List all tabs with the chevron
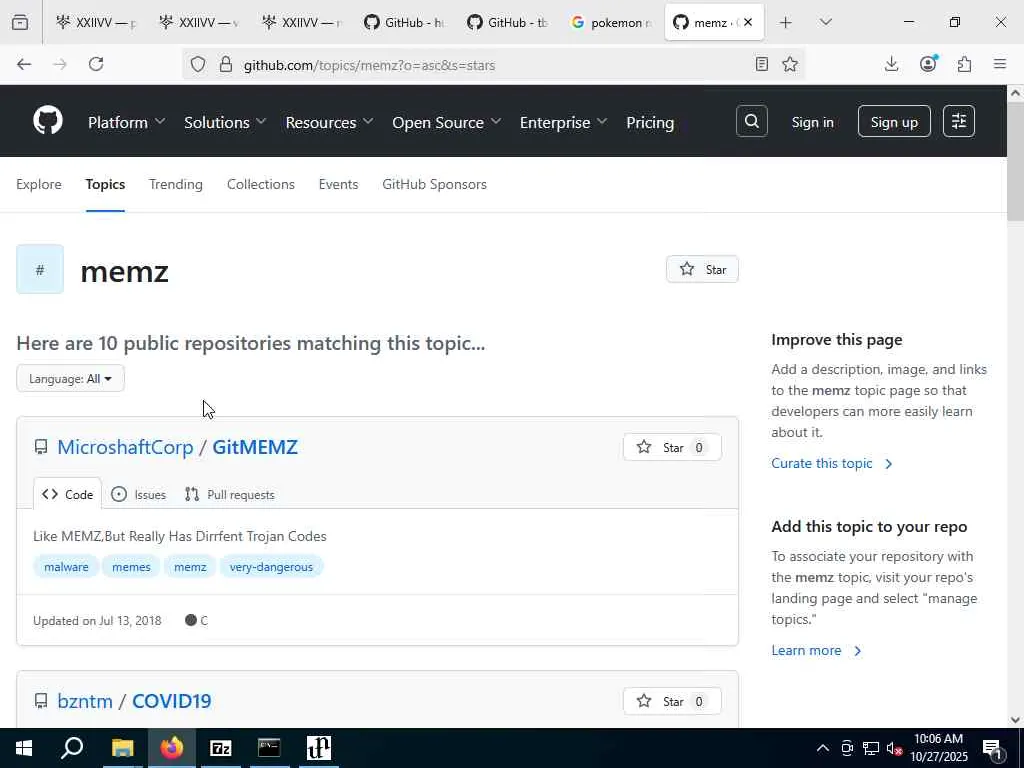1024x768 pixels. coord(825,22)
